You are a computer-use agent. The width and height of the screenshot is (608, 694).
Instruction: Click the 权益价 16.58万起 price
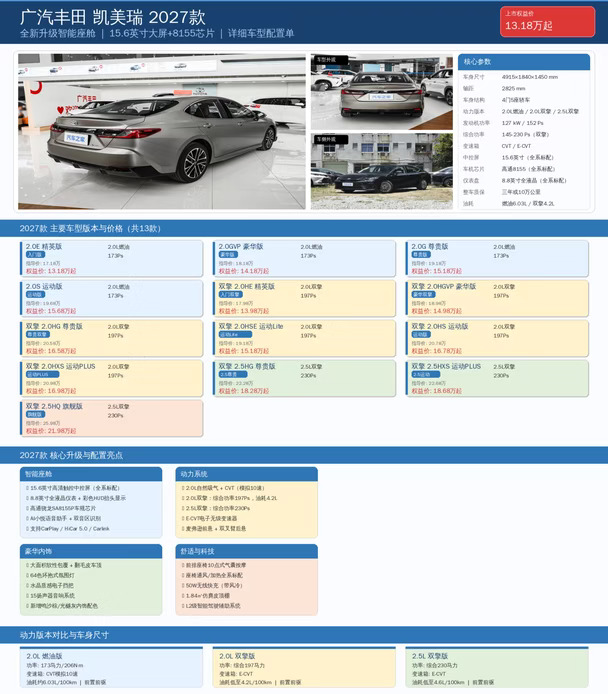51,351
